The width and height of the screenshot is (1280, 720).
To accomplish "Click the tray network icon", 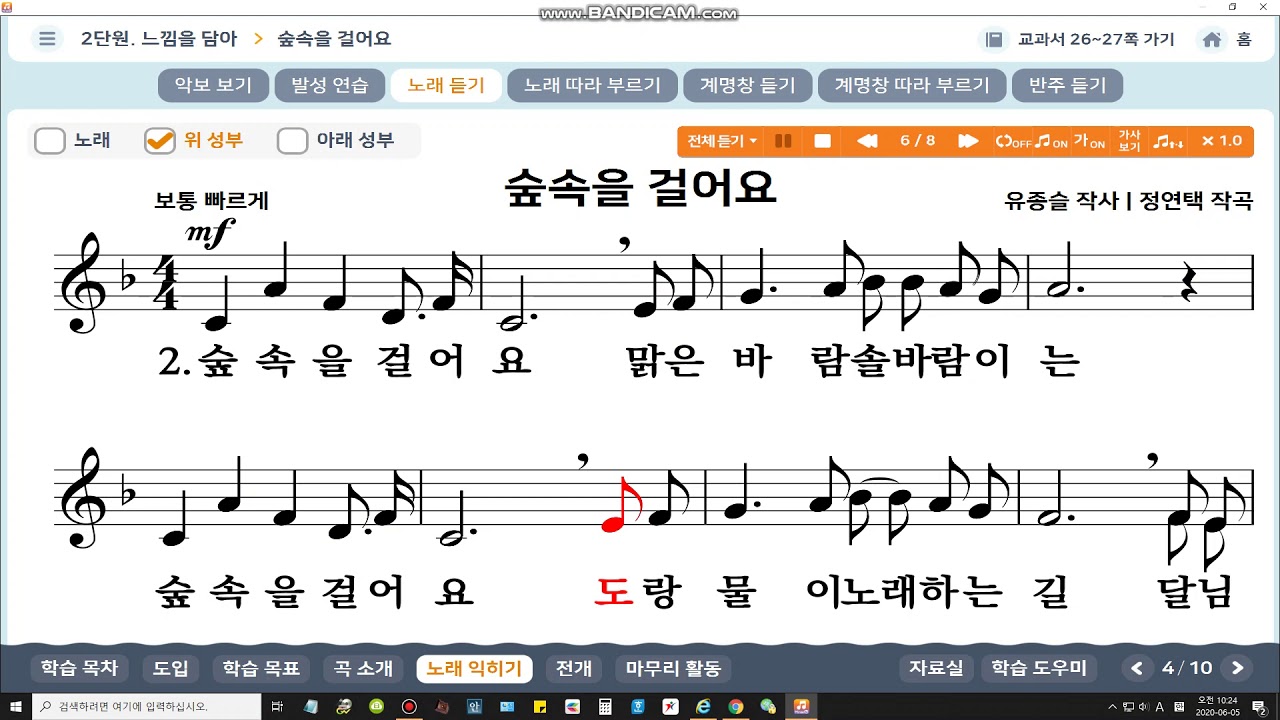I will (1129, 706).
